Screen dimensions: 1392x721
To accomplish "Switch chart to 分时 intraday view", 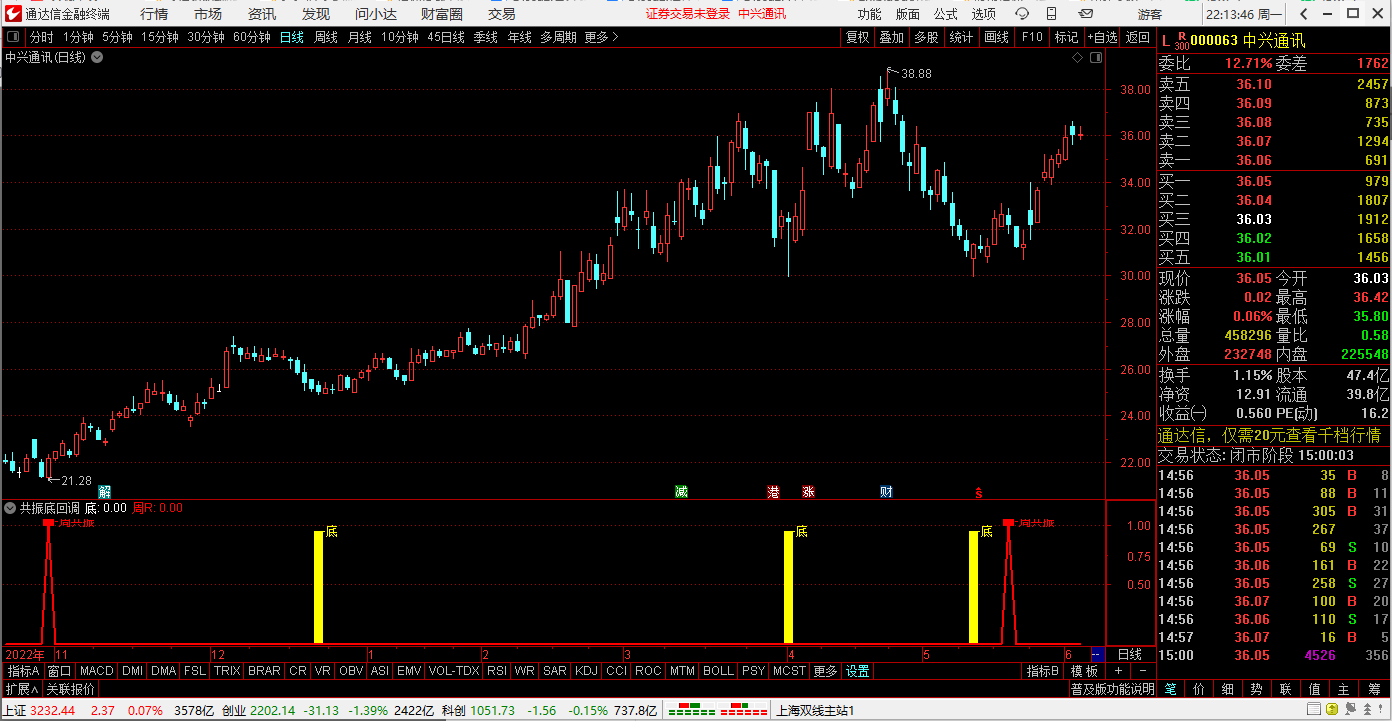I will click(x=42, y=37).
